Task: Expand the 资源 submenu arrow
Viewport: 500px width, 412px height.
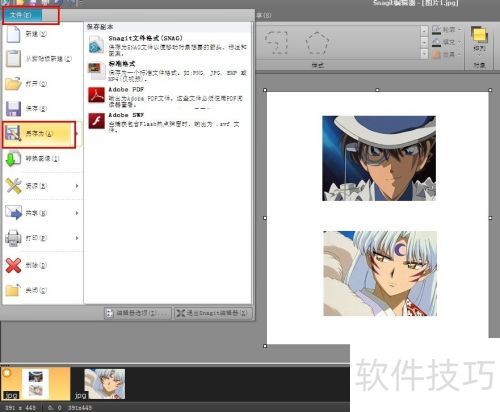Action: click(77, 186)
